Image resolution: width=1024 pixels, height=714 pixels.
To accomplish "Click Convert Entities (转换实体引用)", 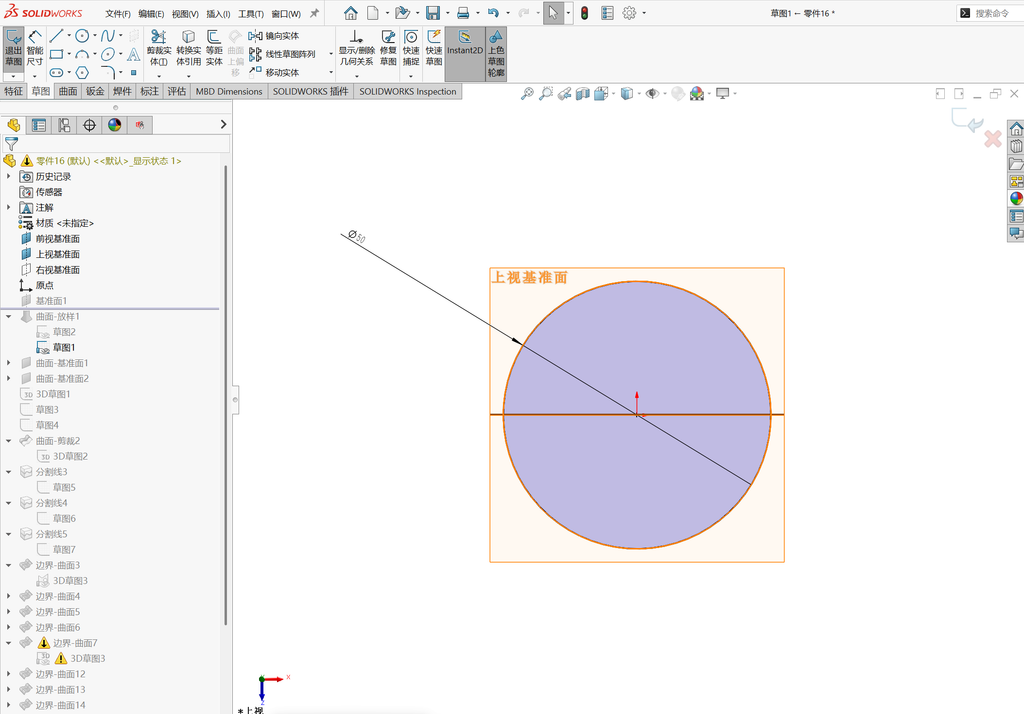I will coord(189,48).
